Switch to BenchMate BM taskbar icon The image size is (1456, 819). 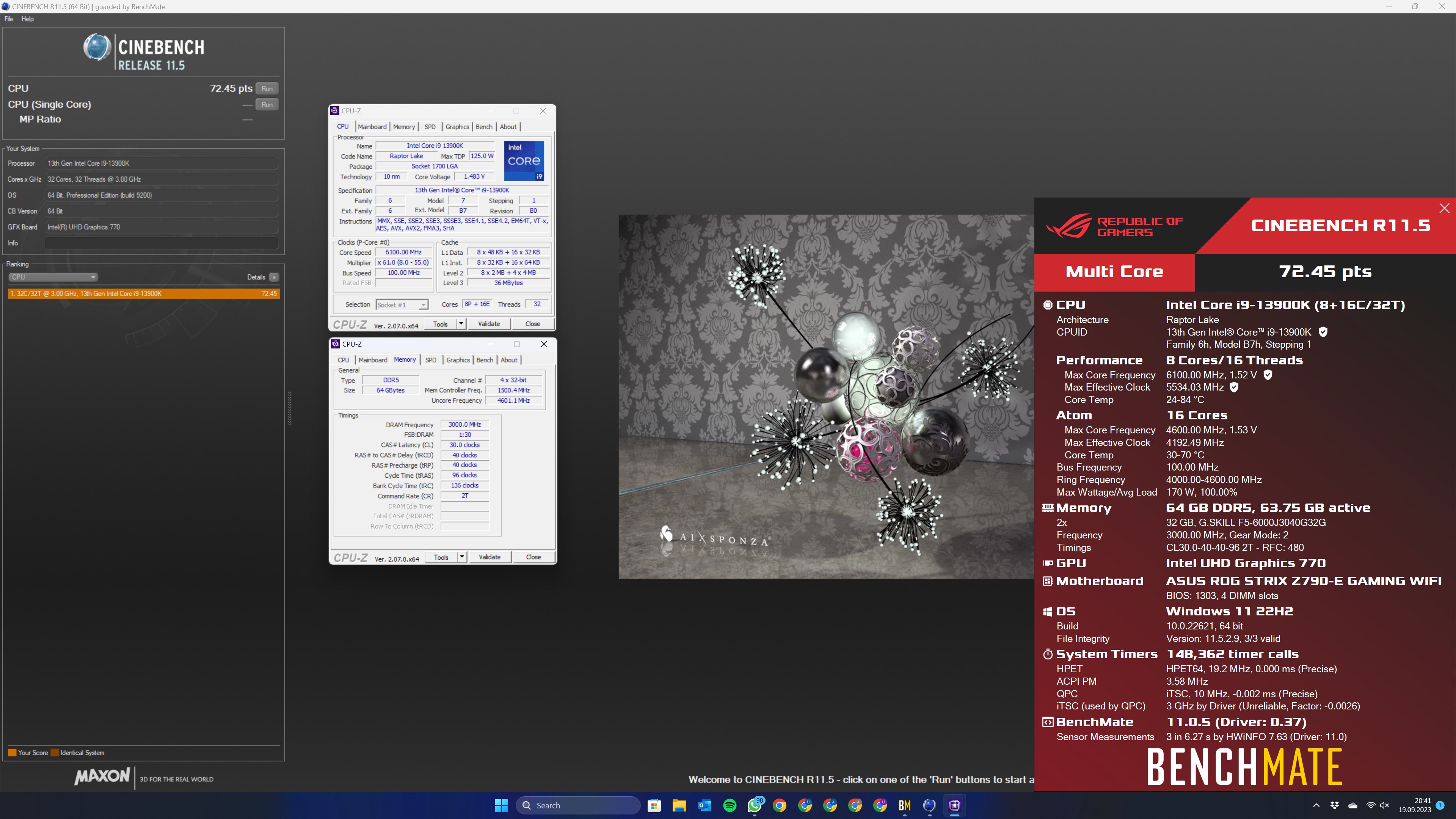click(904, 805)
